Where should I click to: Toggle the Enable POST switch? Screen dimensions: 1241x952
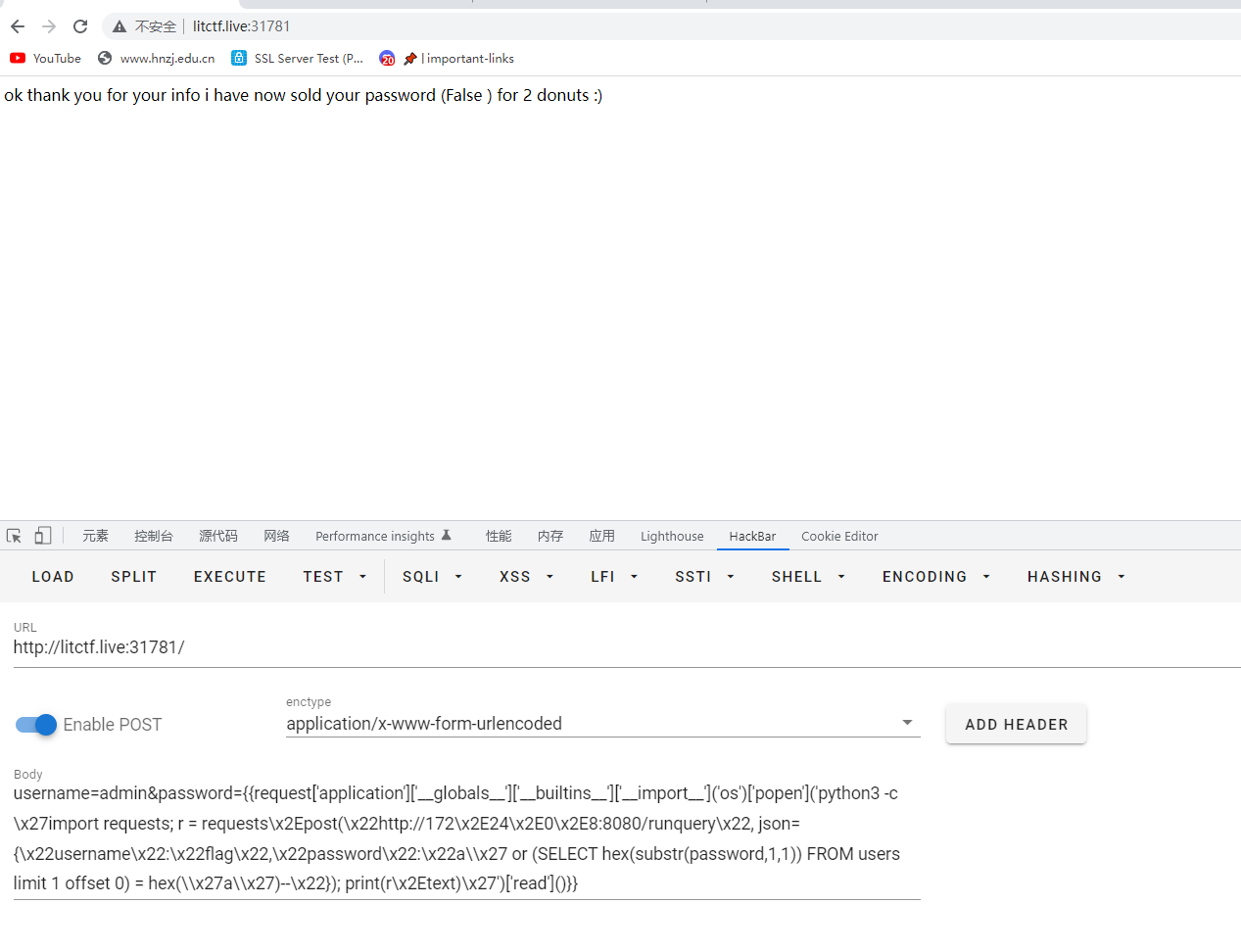pyautogui.click(x=36, y=725)
